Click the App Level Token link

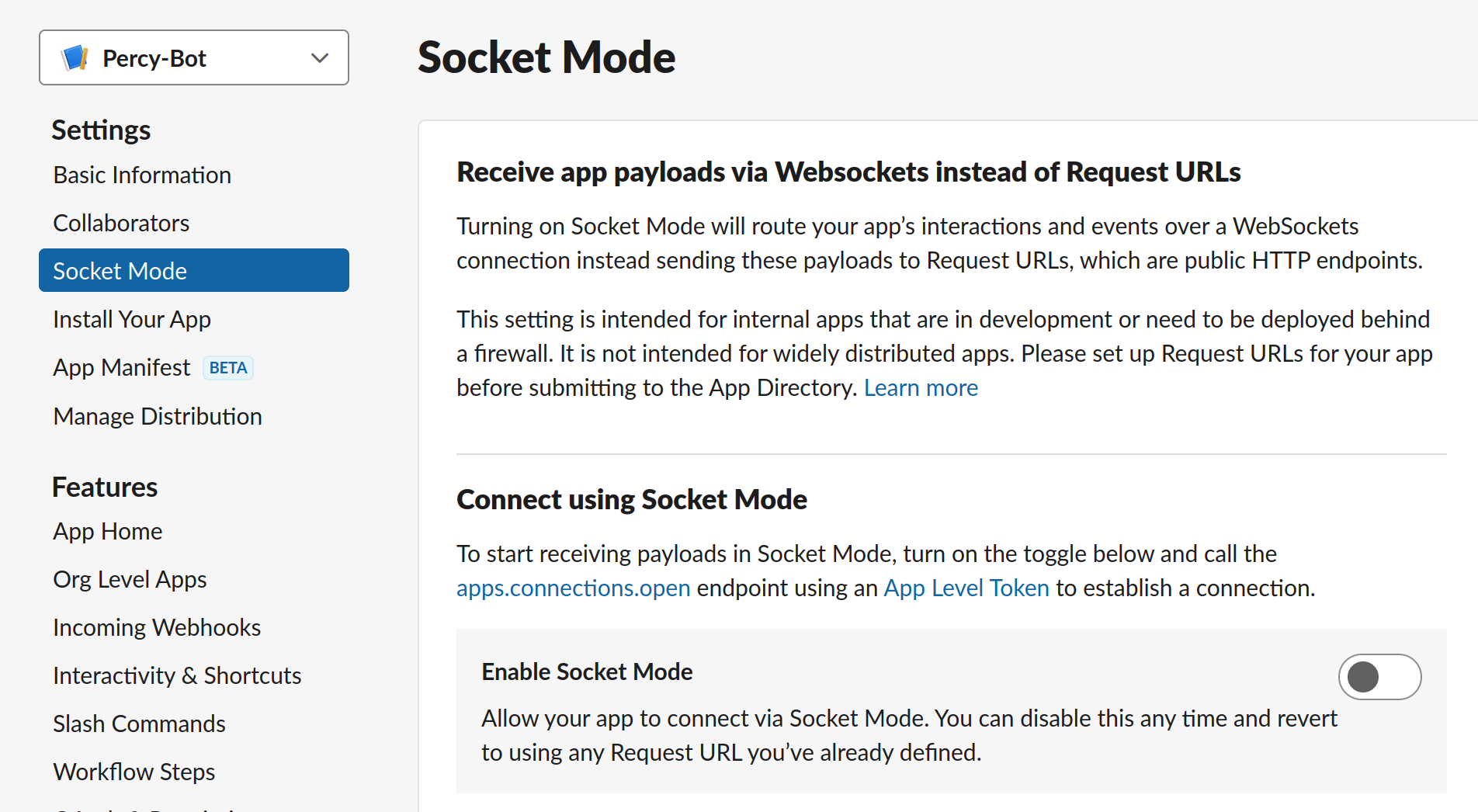[966, 588]
